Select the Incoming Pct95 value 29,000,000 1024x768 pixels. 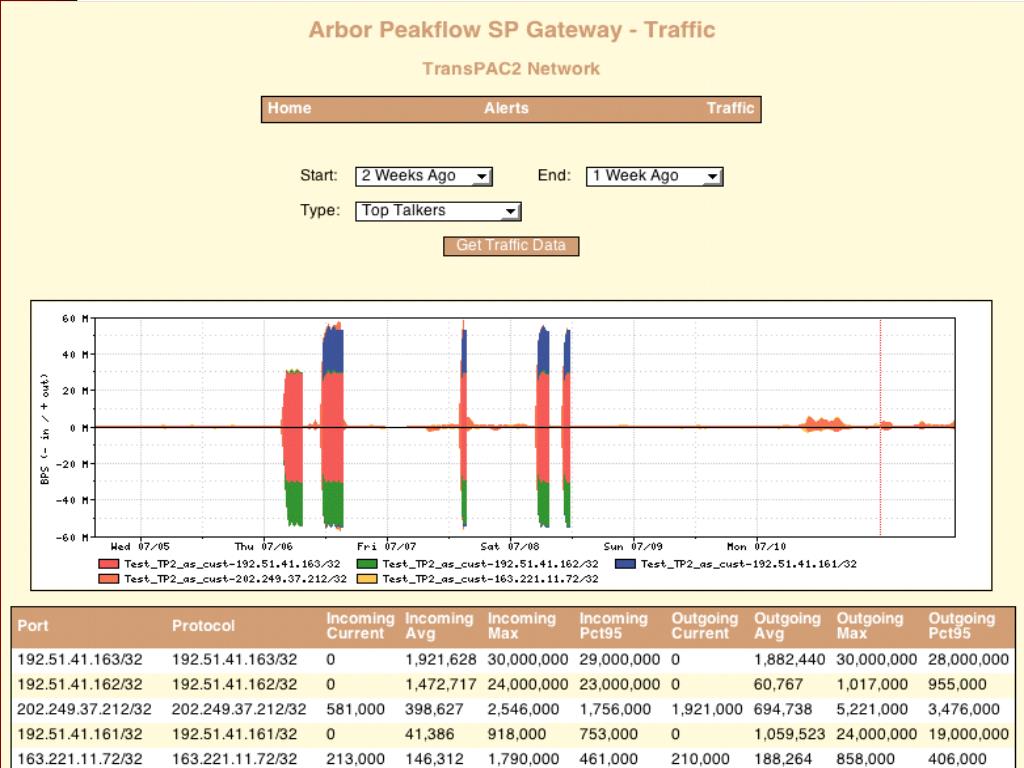[620, 660]
